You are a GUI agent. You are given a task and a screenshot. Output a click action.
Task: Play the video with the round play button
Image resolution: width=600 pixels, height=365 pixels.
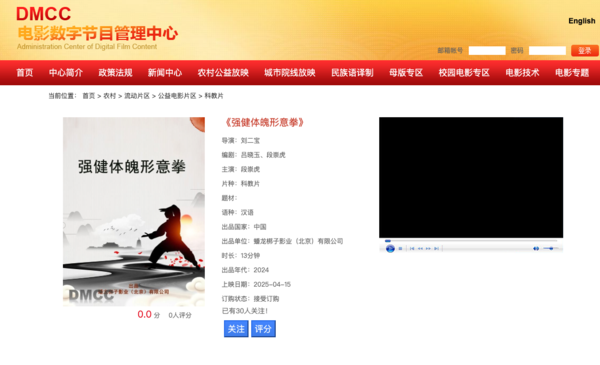click(x=390, y=249)
